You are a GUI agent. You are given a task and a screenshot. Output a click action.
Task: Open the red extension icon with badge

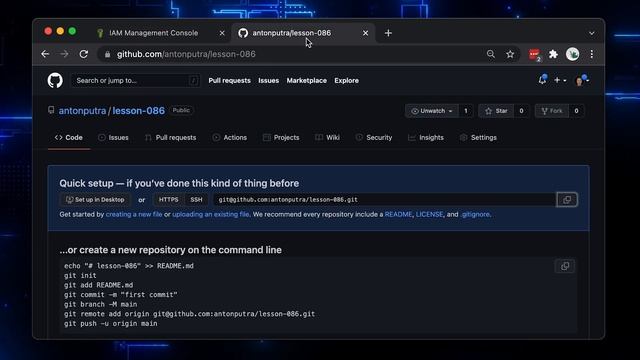[535, 54]
